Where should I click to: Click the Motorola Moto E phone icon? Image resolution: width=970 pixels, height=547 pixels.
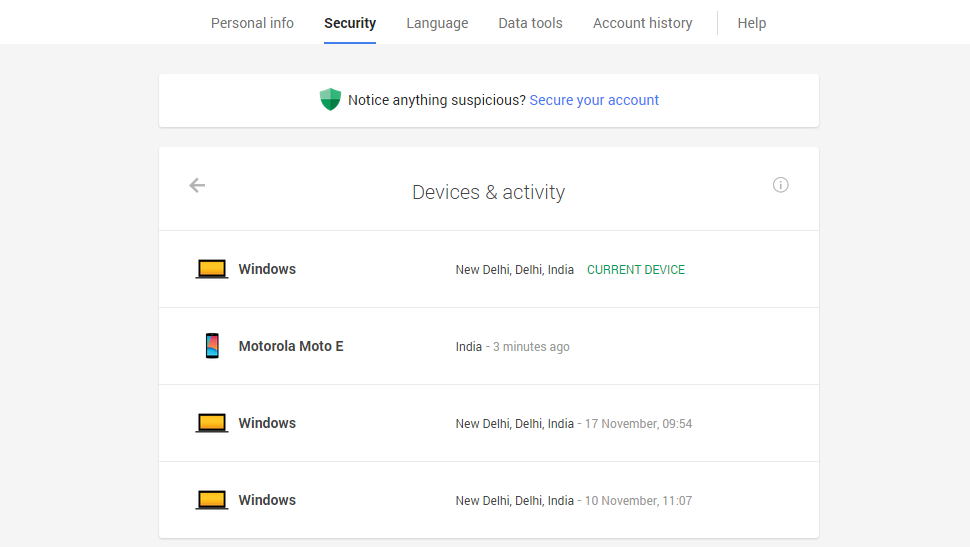tap(212, 346)
